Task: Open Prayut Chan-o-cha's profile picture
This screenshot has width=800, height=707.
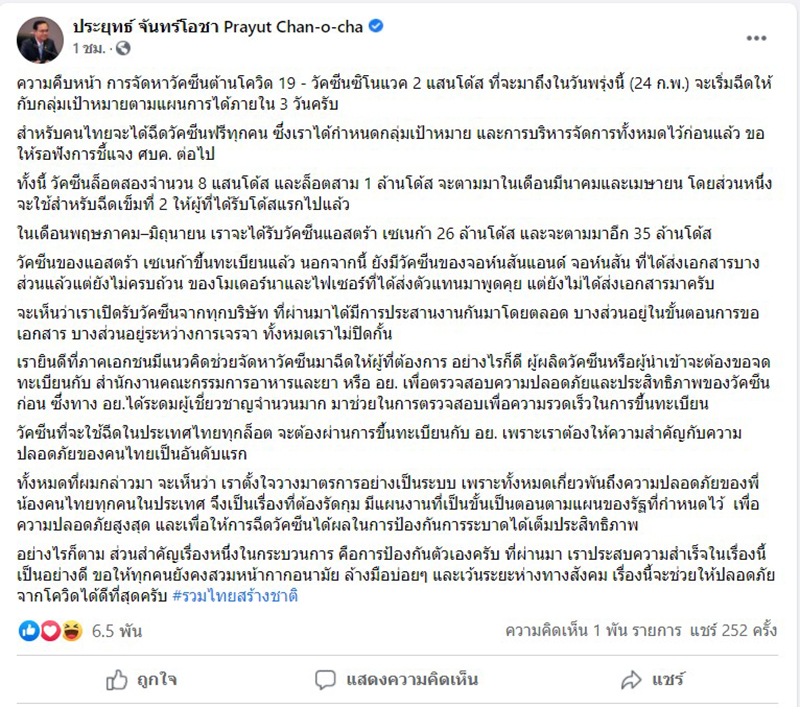Action: pos(38,36)
